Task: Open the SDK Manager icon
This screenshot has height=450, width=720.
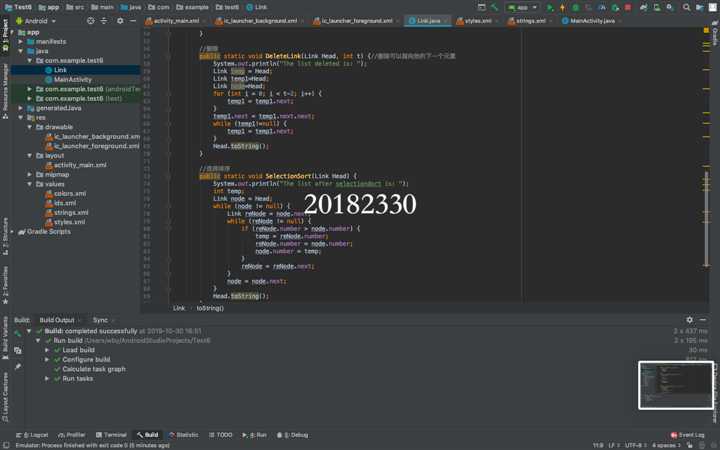Action: 669,7
